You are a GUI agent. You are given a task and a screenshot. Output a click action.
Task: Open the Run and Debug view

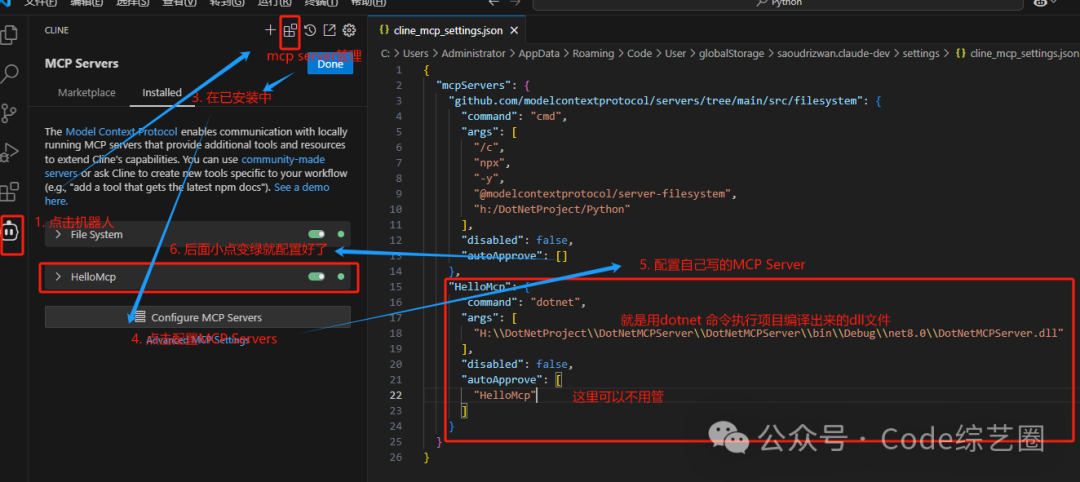tap(10, 151)
